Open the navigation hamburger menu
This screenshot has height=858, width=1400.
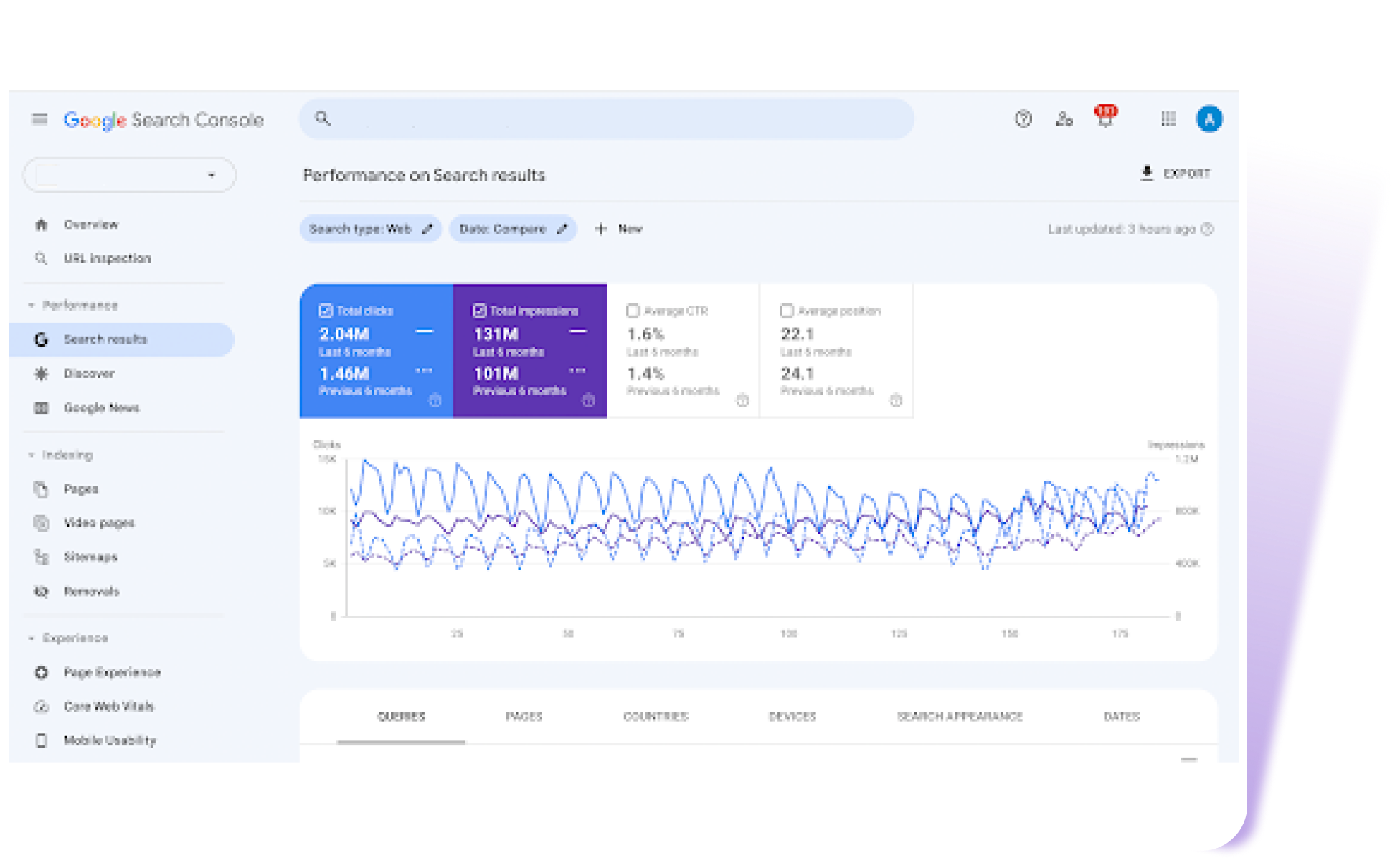coord(39,120)
